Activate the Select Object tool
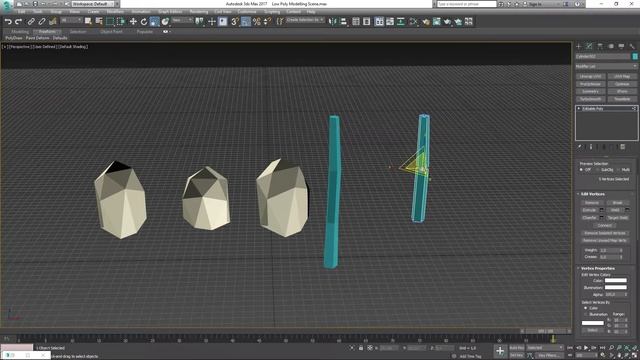The width and height of the screenshot is (640, 360). (88, 22)
